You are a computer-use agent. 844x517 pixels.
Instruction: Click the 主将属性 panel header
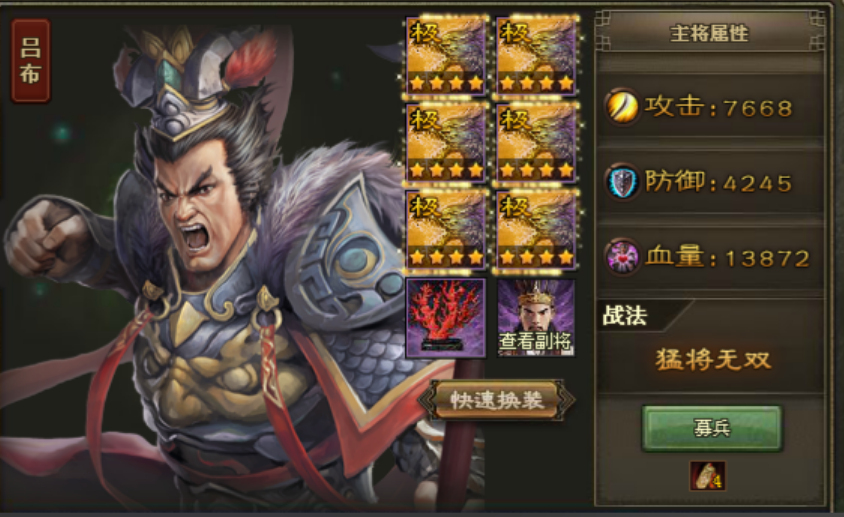[709, 33]
